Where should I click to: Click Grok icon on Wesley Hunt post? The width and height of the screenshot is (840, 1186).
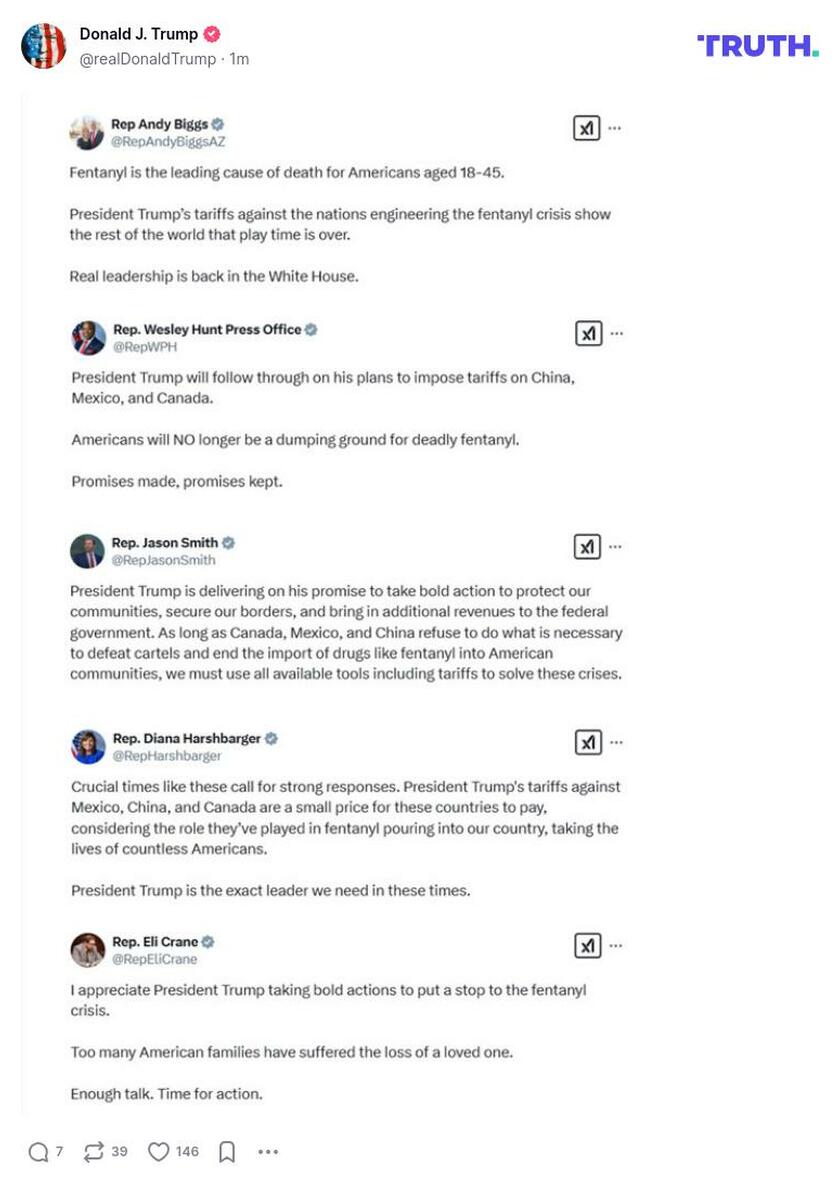[587, 333]
